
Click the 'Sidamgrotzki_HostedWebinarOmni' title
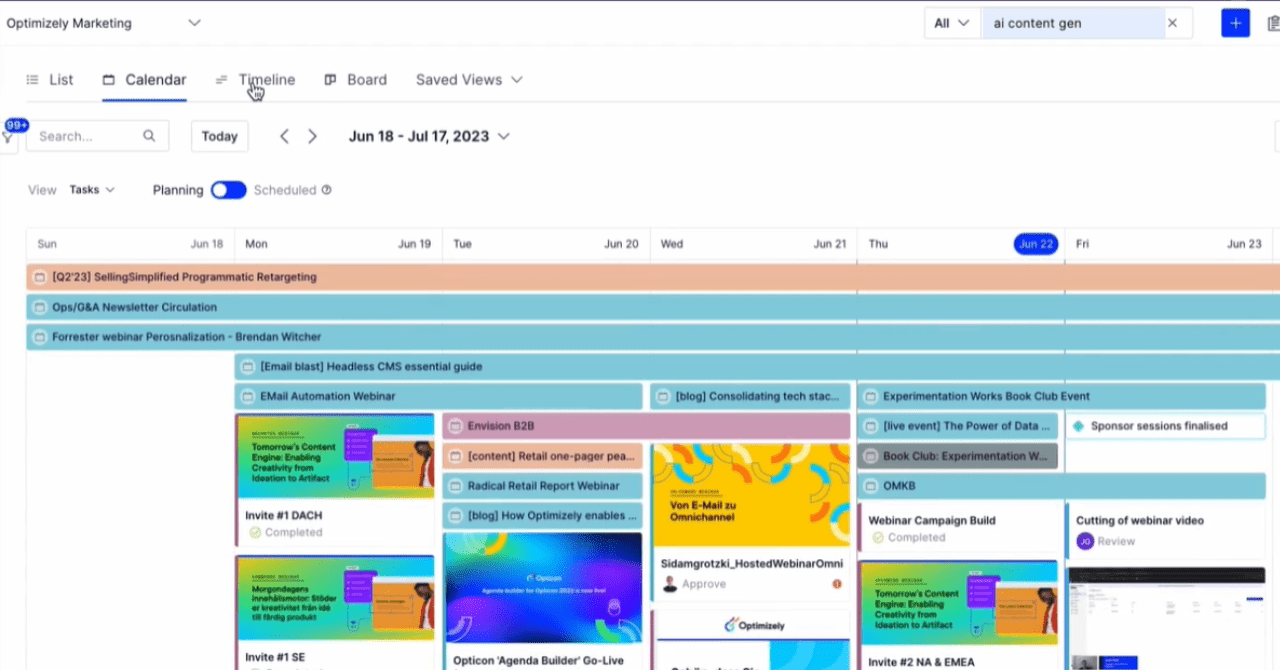751,564
